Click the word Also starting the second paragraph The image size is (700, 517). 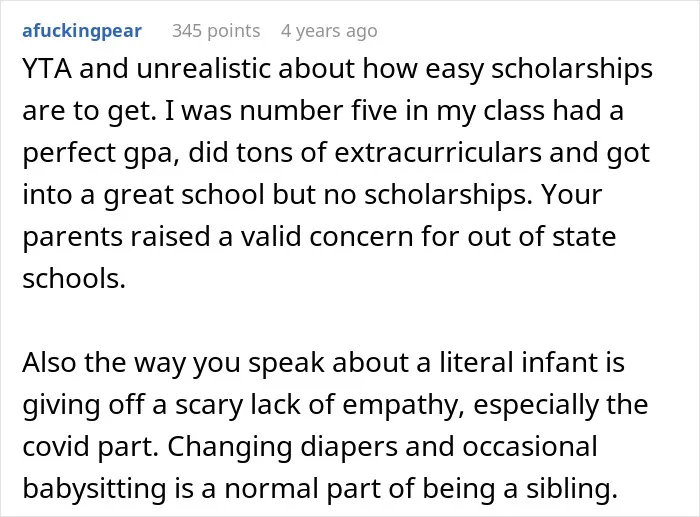click(49, 362)
